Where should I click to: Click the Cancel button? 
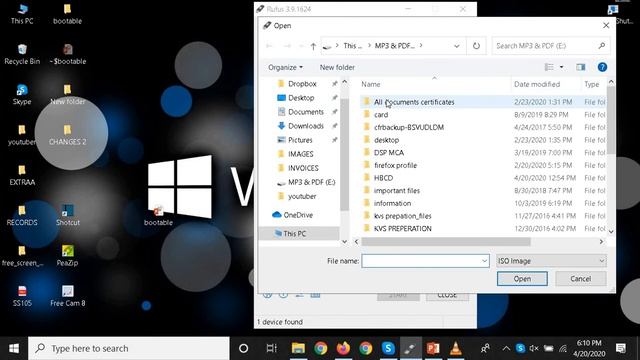coord(580,279)
